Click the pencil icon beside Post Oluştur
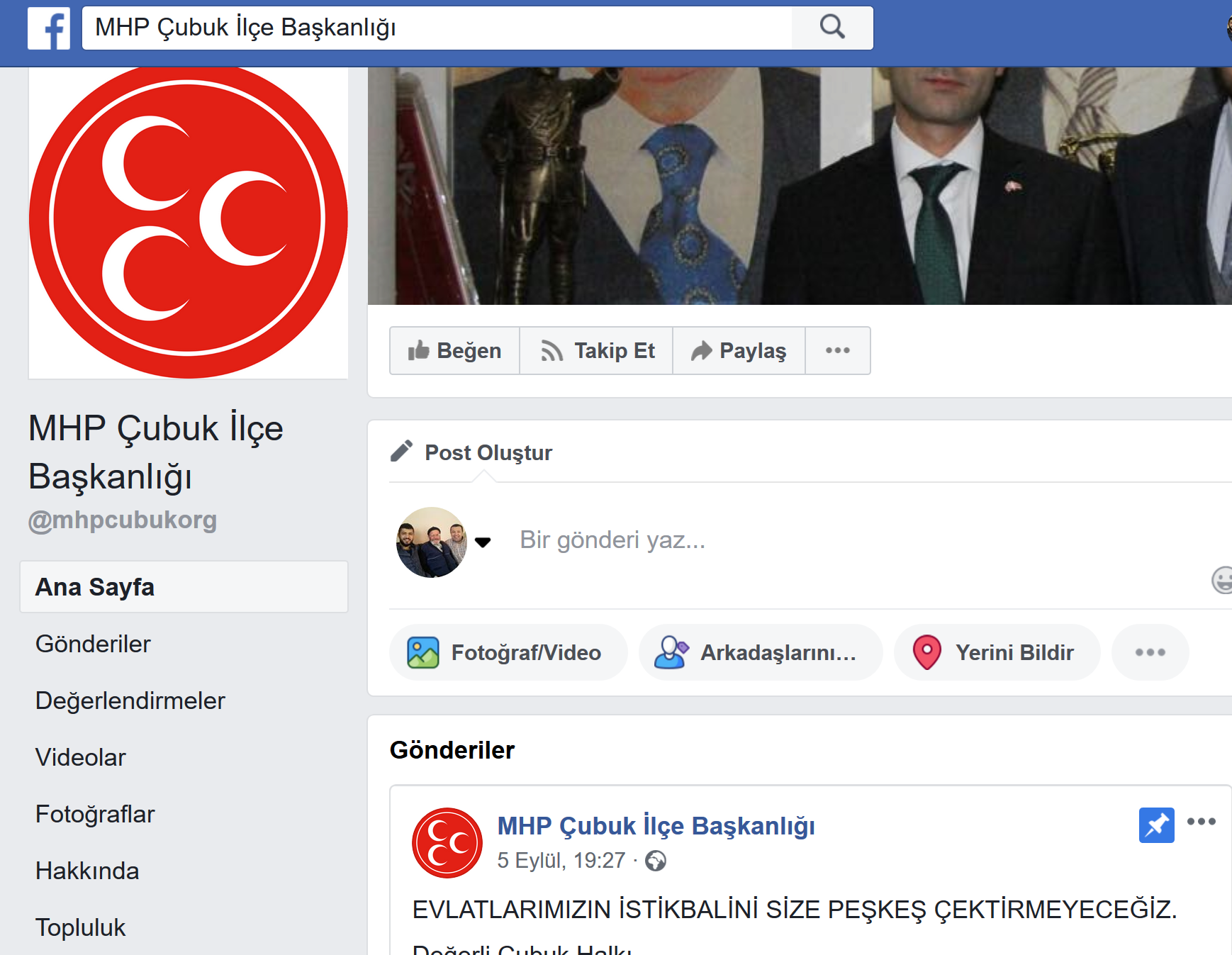 (x=401, y=452)
